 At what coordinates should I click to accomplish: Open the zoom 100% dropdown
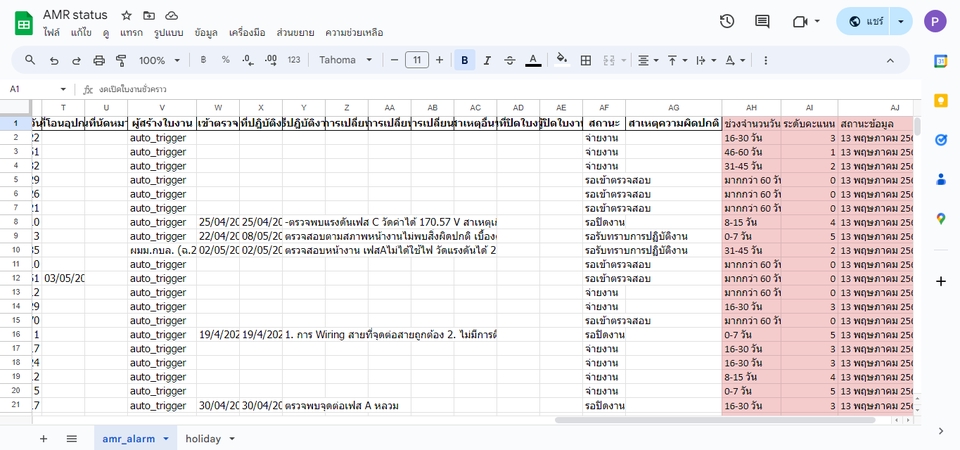pyautogui.click(x=159, y=60)
